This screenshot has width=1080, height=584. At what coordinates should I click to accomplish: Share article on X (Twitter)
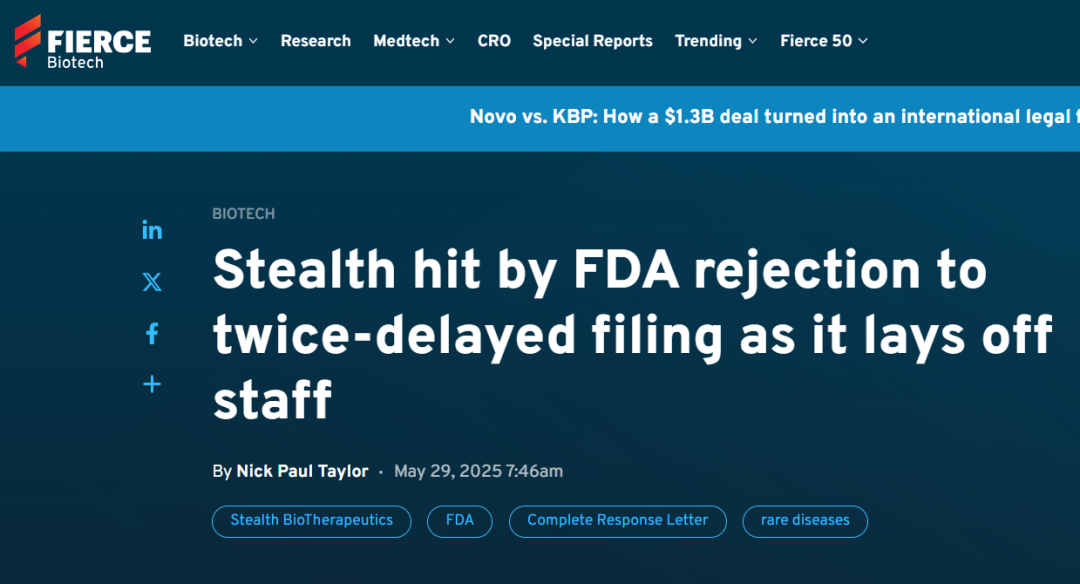pos(152,282)
